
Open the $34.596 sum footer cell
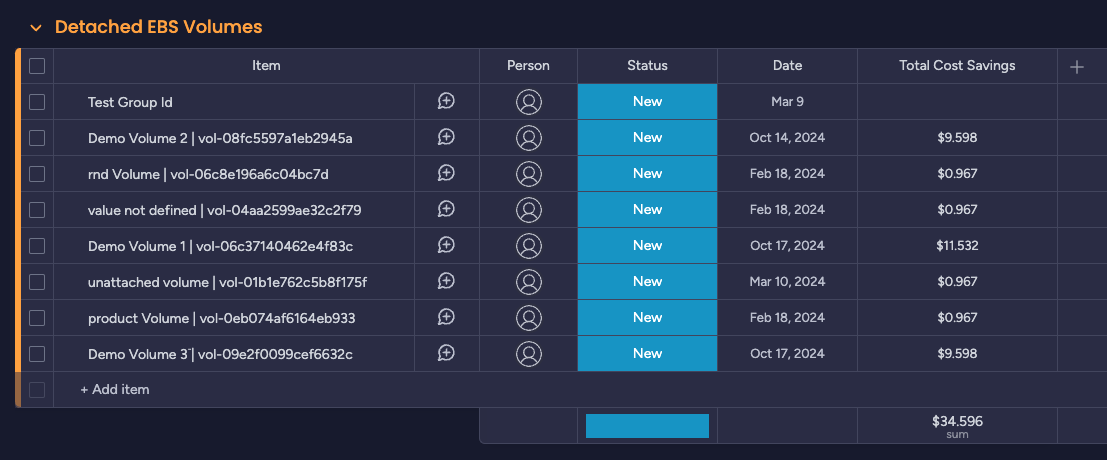click(x=957, y=426)
